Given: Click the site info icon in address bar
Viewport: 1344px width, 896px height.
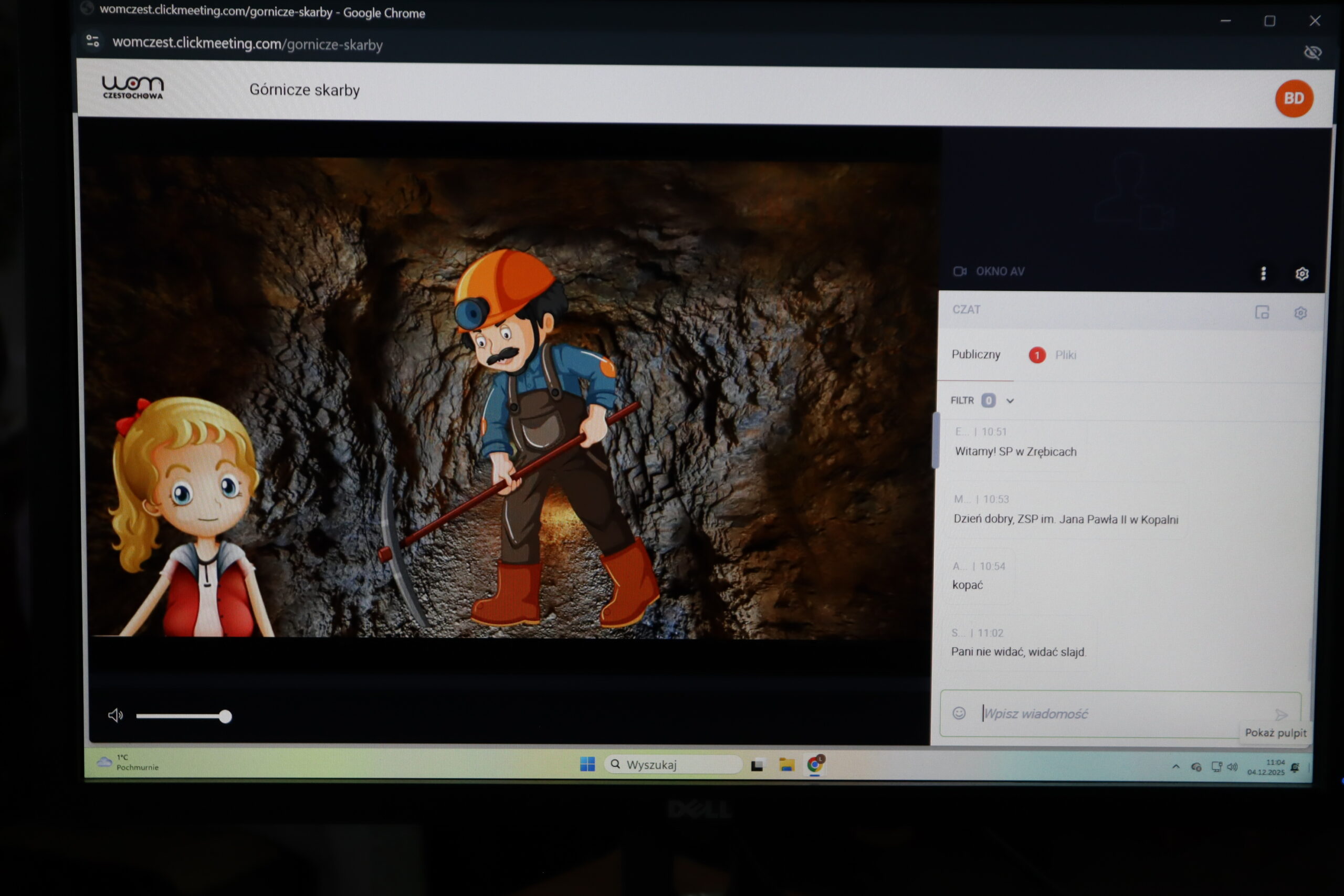Looking at the screenshot, I should tap(92, 41).
